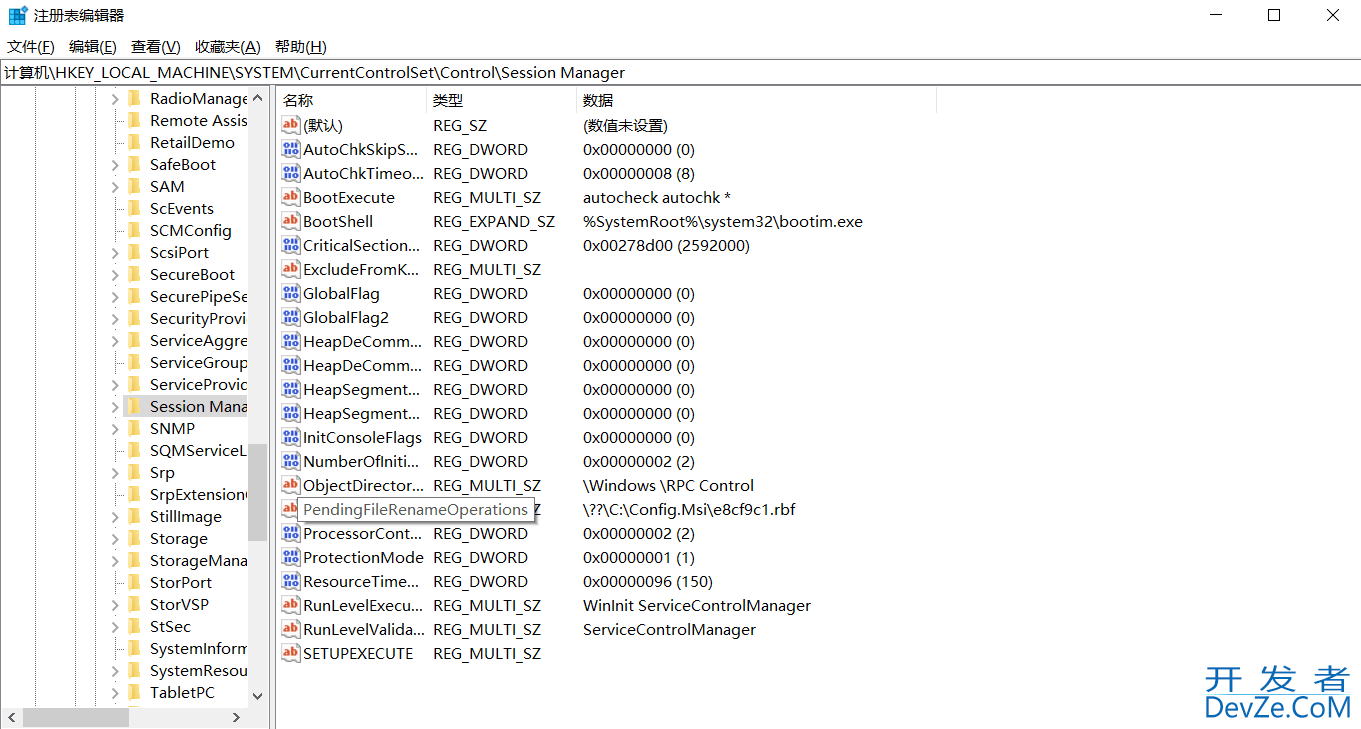
Task: Click the RetailDemo folder icon
Action: tap(134, 142)
